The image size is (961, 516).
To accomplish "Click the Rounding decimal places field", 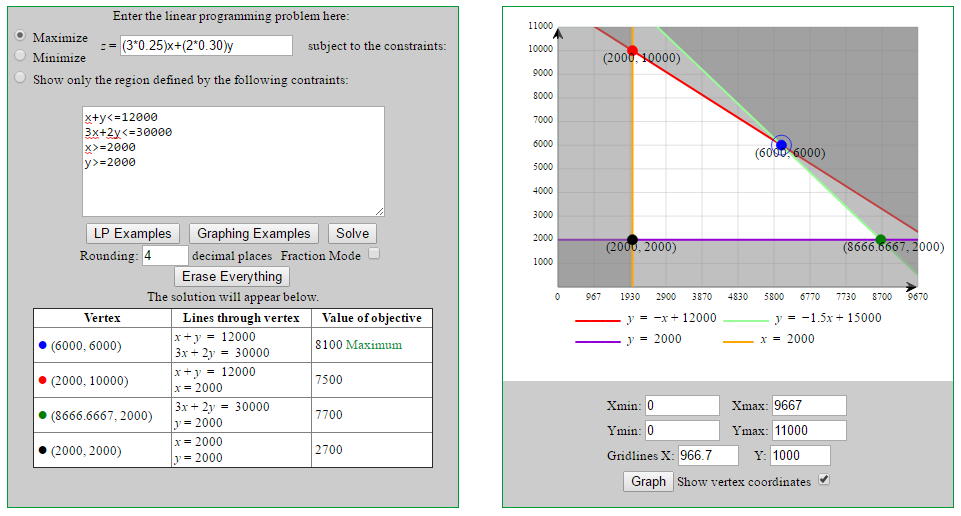I will click(165, 256).
